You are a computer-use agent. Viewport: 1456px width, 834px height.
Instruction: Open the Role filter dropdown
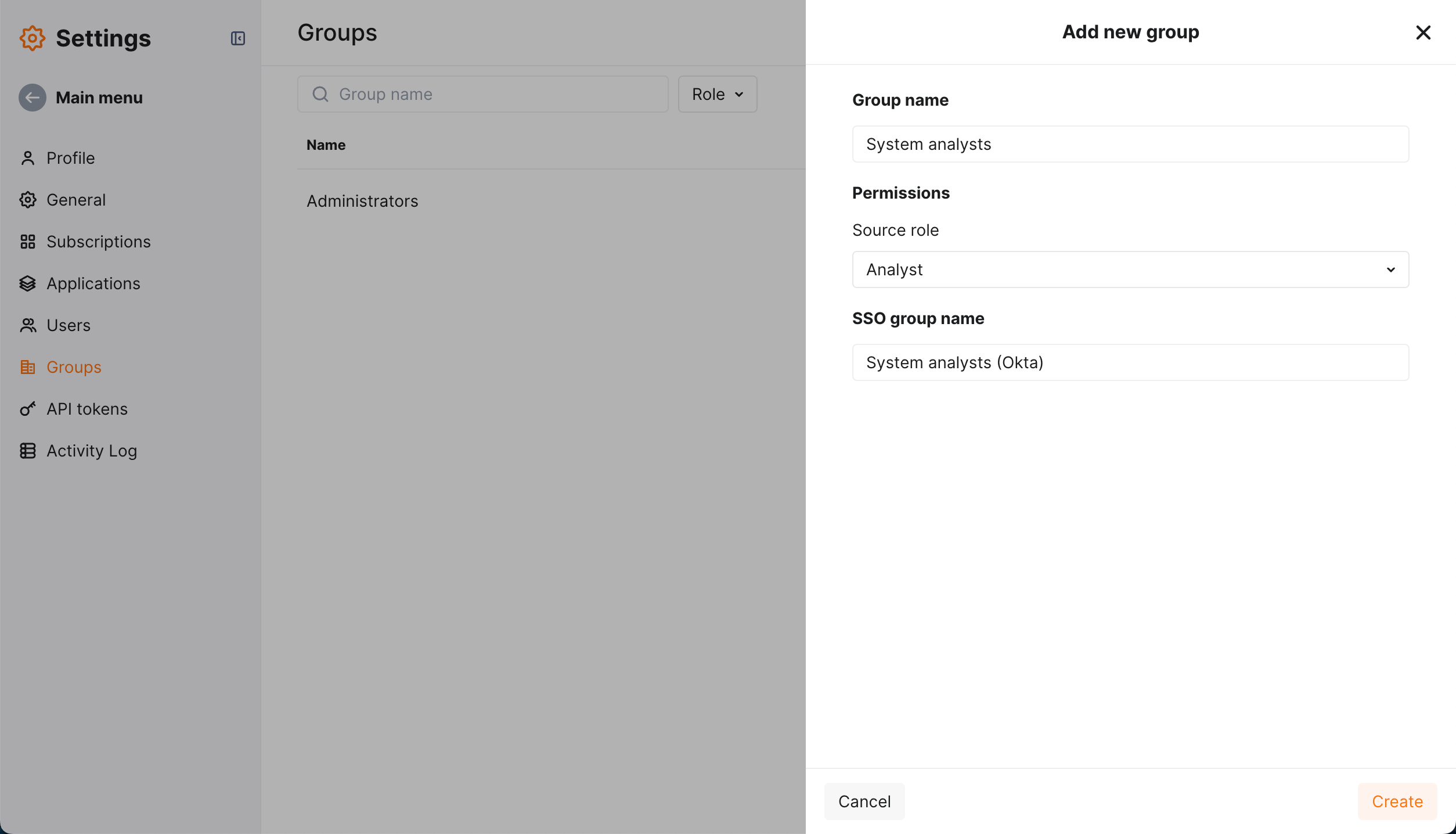tap(717, 94)
